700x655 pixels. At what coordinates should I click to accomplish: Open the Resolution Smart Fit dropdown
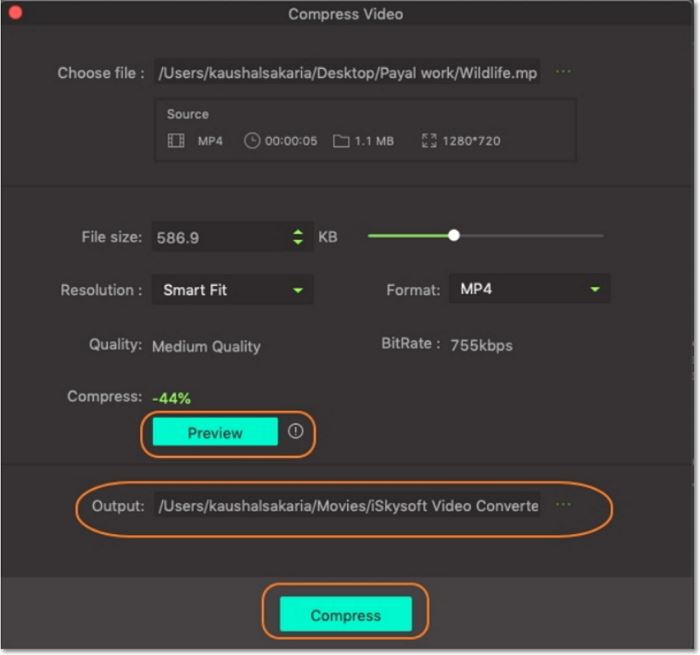pyautogui.click(x=232, y=290)
